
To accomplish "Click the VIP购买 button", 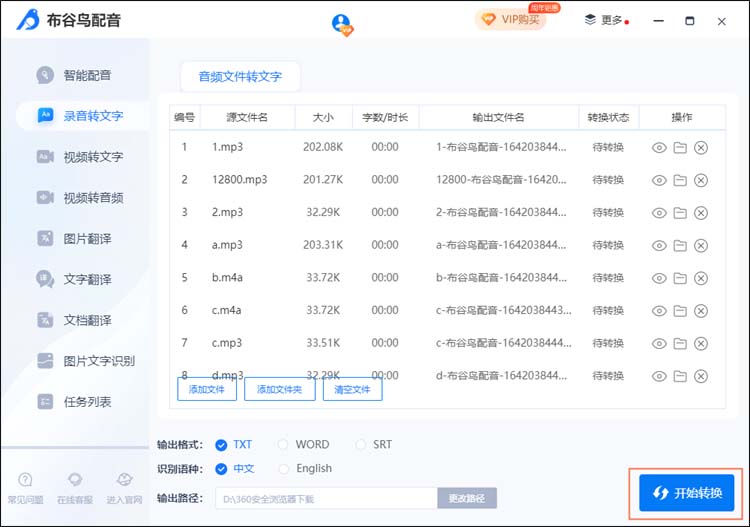I will tap(511, 19).
